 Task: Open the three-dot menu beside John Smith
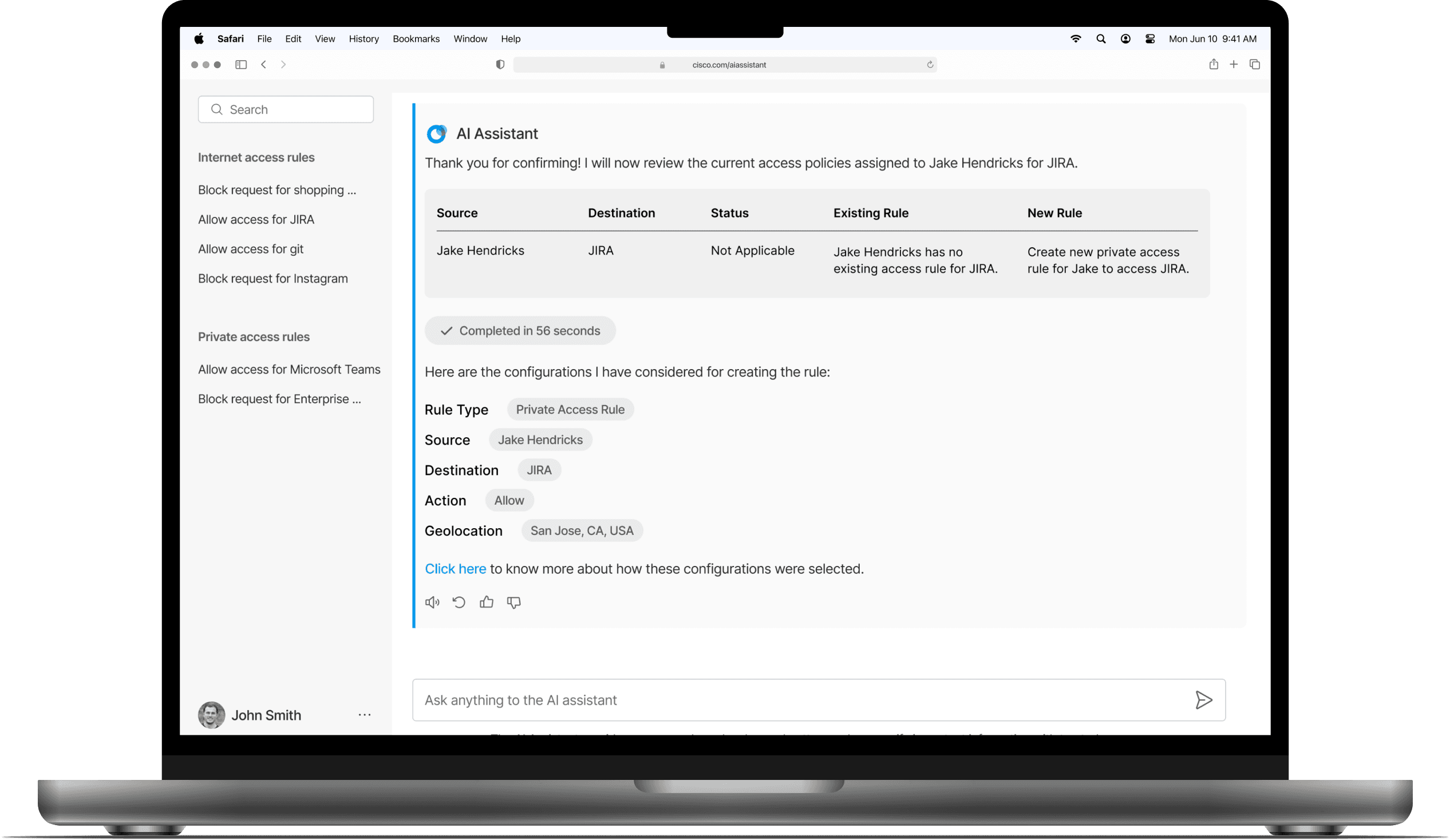365,715
